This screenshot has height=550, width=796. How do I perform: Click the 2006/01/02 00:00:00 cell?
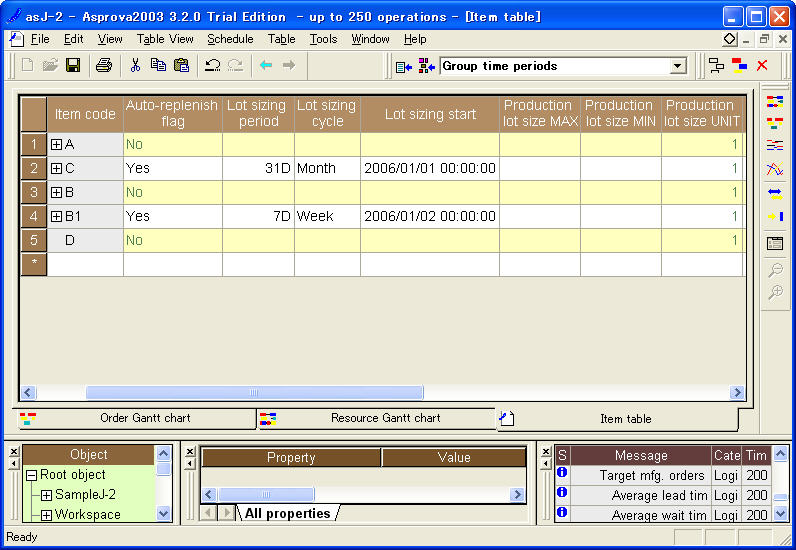coord(430,217)
